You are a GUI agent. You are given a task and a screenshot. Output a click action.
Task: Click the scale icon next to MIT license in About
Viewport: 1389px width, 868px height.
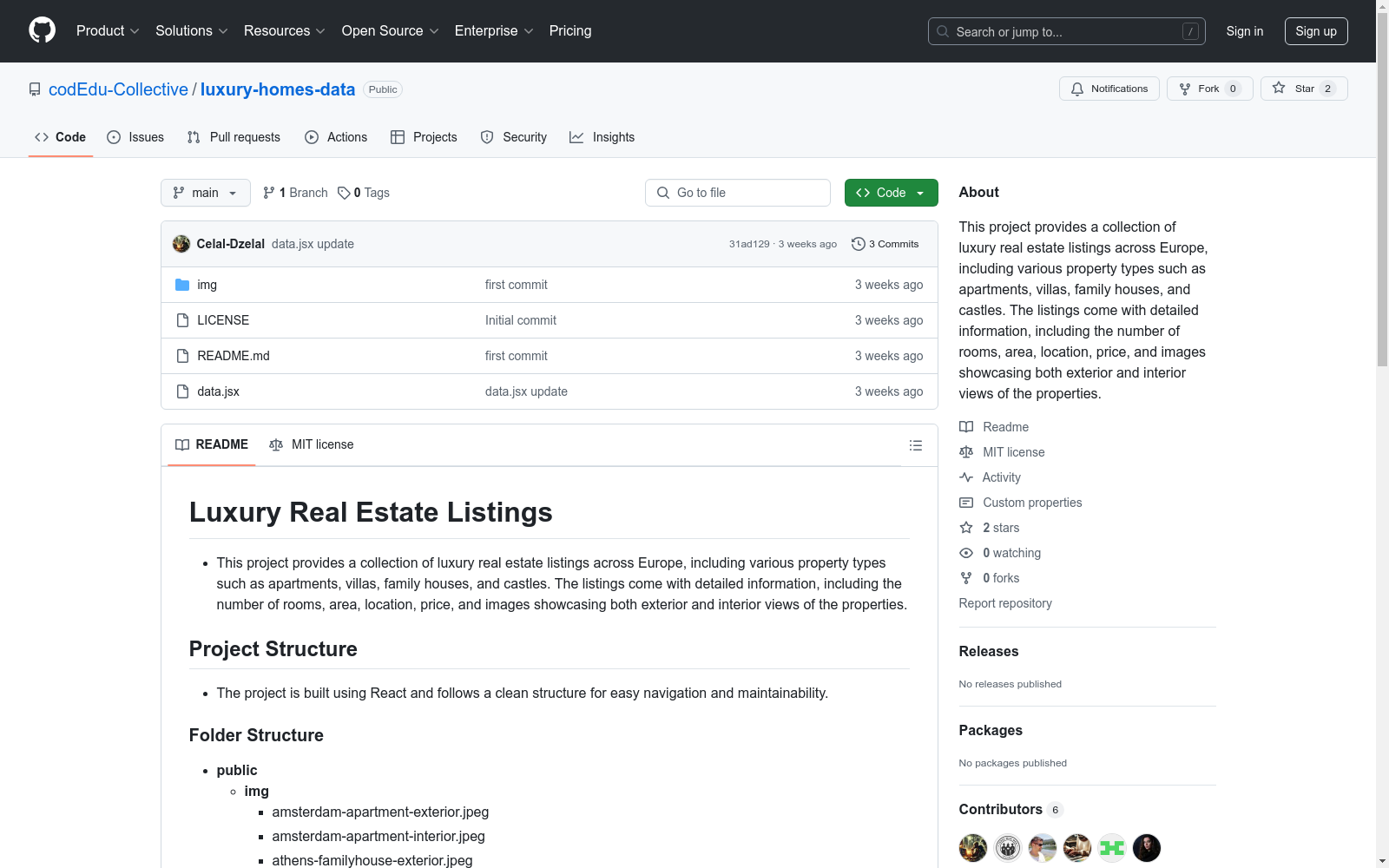(x=966, y=452)
